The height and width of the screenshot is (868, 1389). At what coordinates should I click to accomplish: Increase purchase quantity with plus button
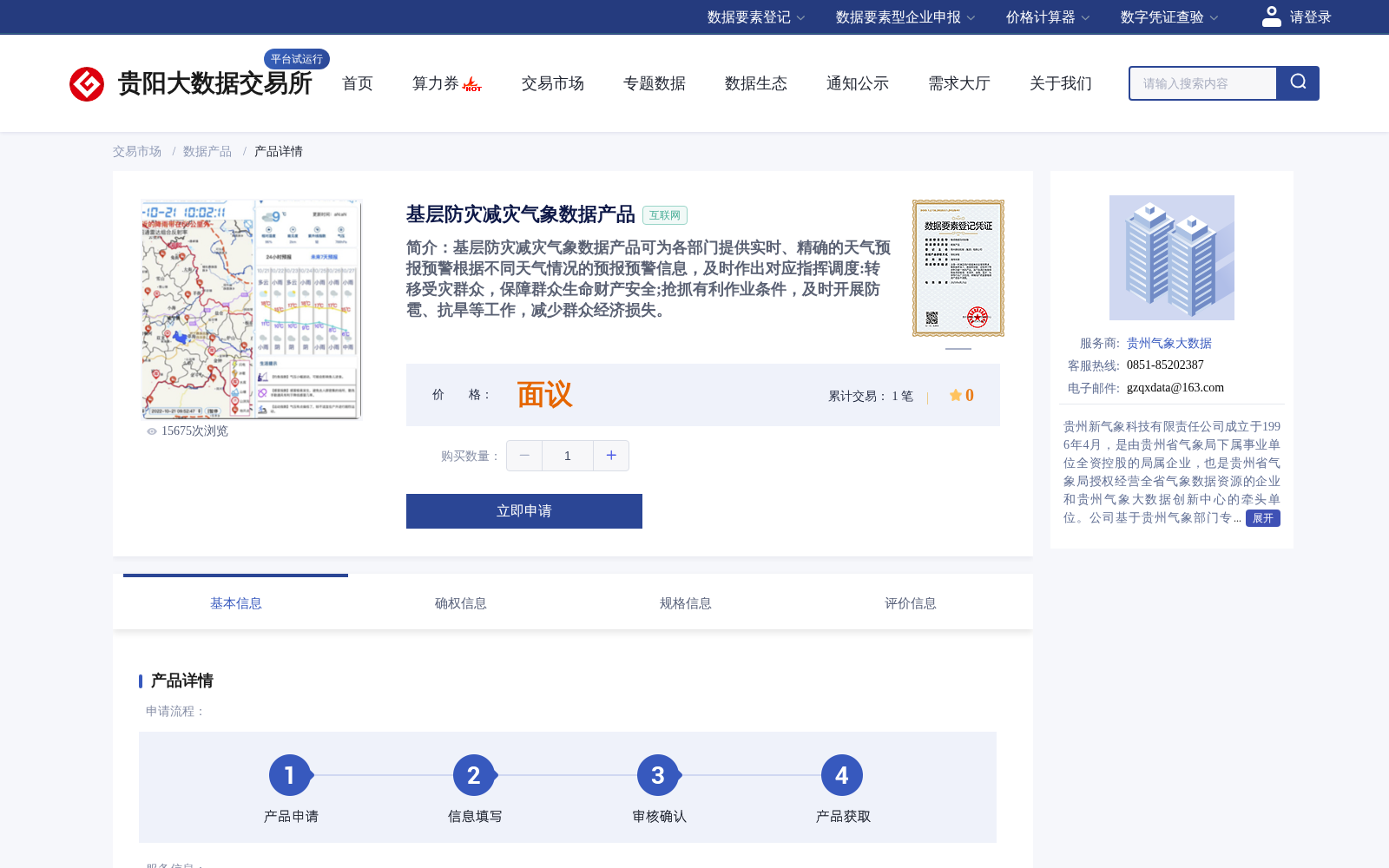coord(611,456)
